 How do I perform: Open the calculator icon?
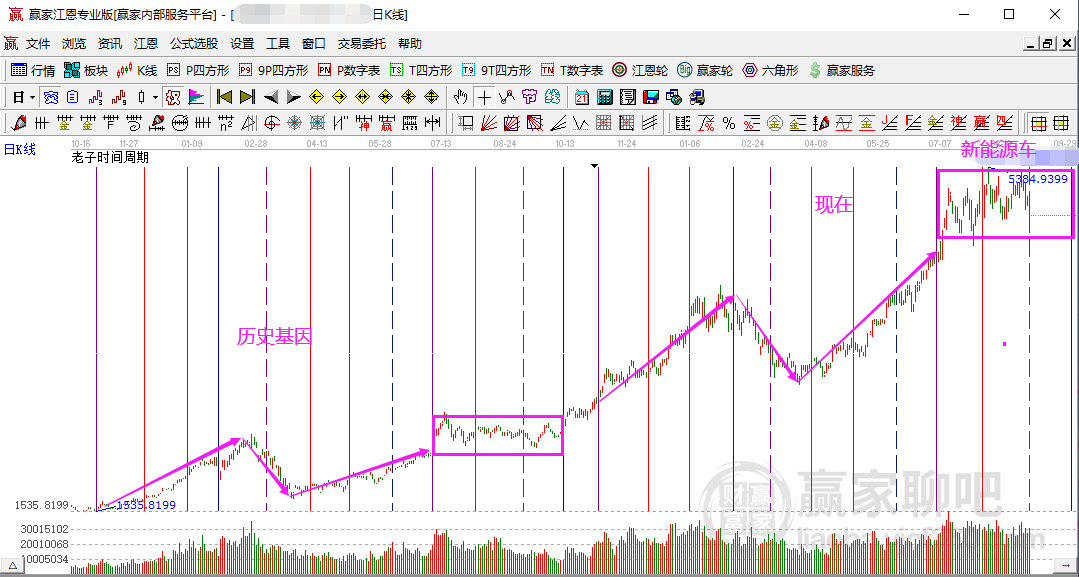(x=605, y=97)
